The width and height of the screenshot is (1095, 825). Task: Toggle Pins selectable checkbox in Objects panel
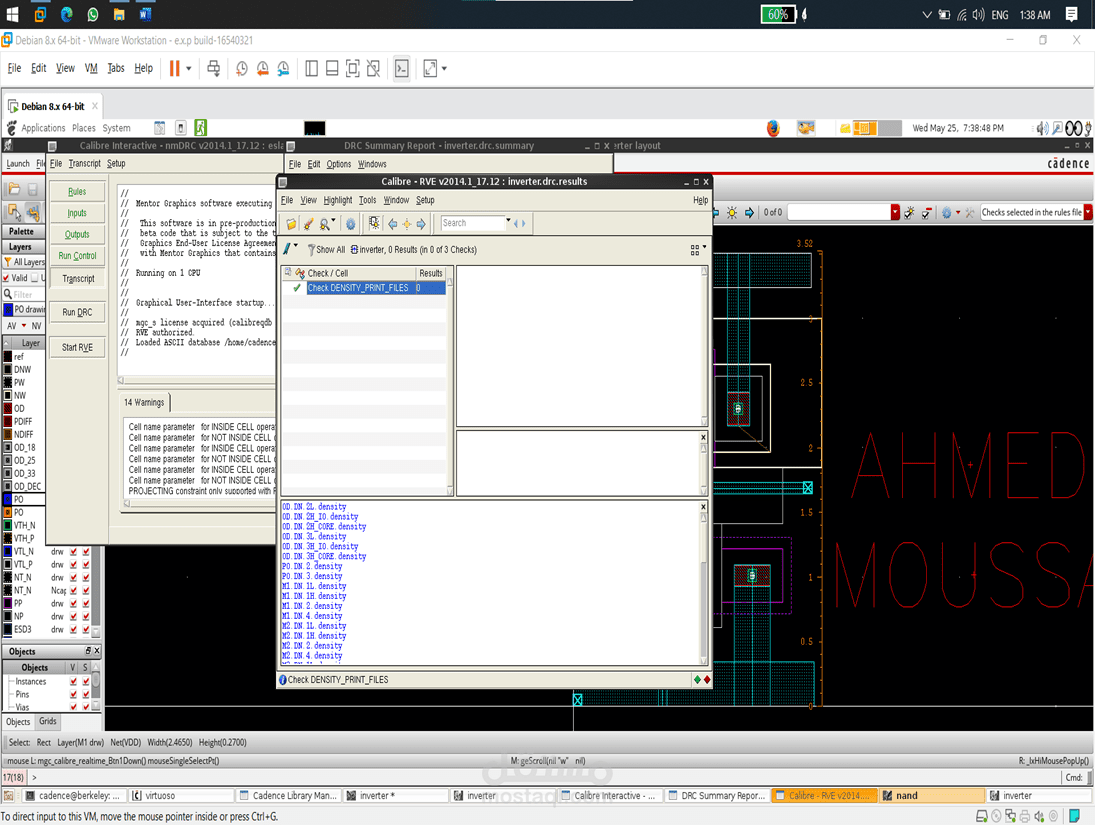tap(86, 694)
